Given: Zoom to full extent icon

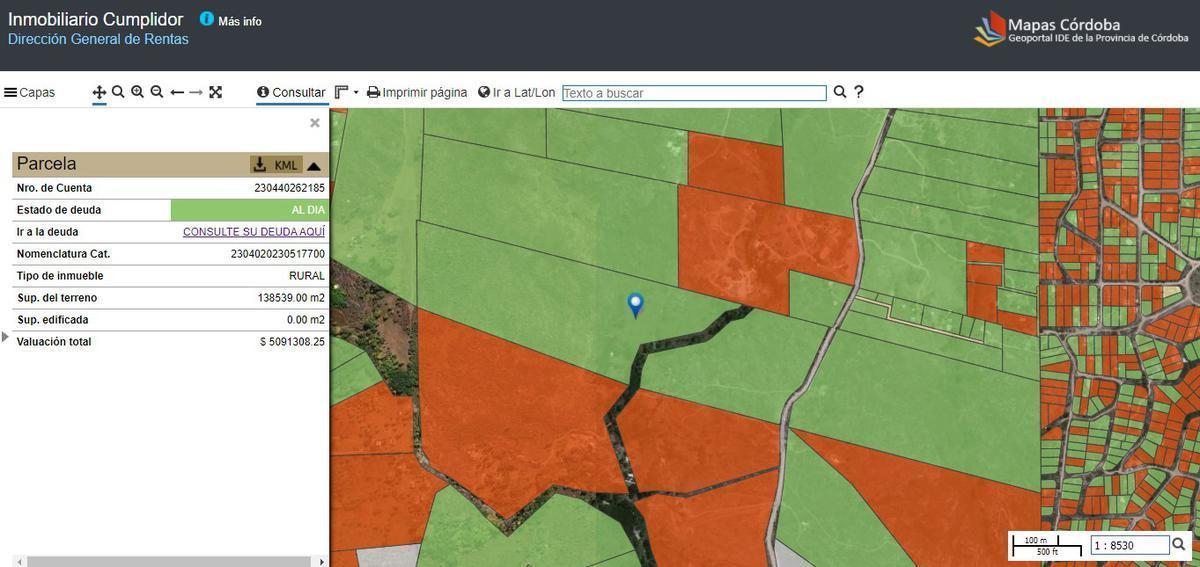Looking at the screenshot, I should pyautogui.click(x=215, y=92).
